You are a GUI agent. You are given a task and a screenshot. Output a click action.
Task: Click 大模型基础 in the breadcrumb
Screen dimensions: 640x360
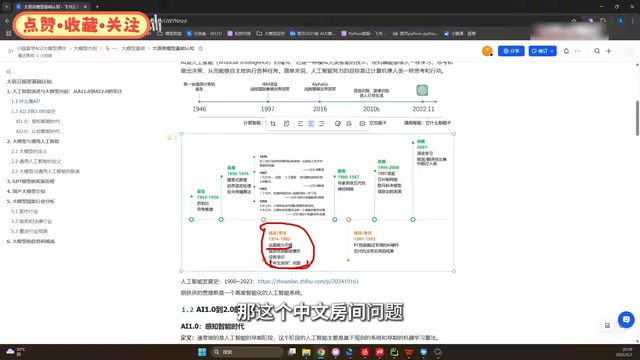click(133, 48)
